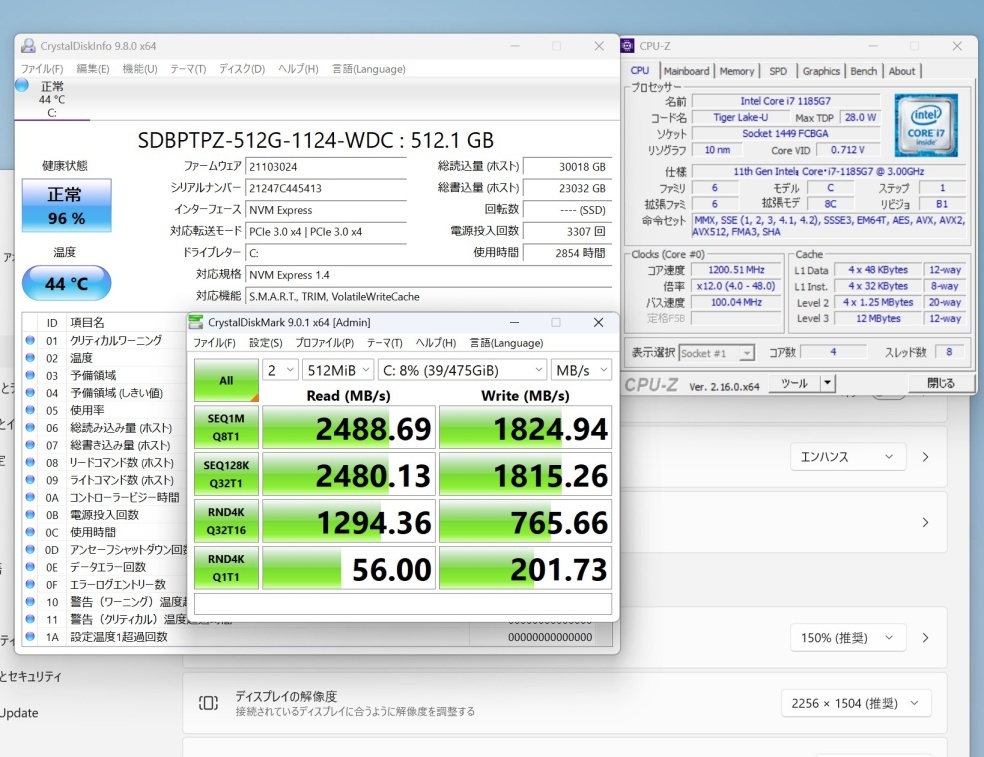
Task: Open 設定(S) menu in CrystalDiskMark
Action: [x=265, y=343]
